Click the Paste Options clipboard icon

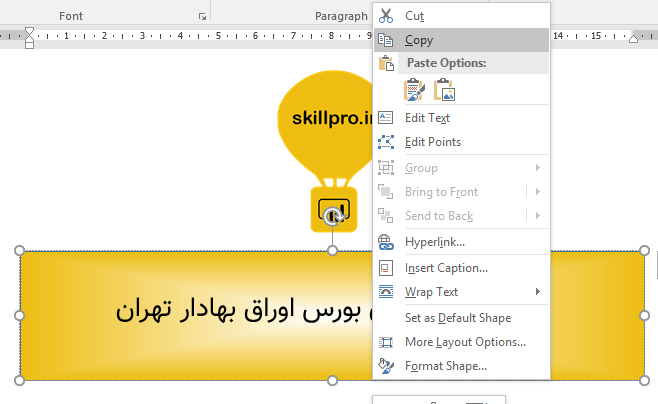click(x=386, y=63)
